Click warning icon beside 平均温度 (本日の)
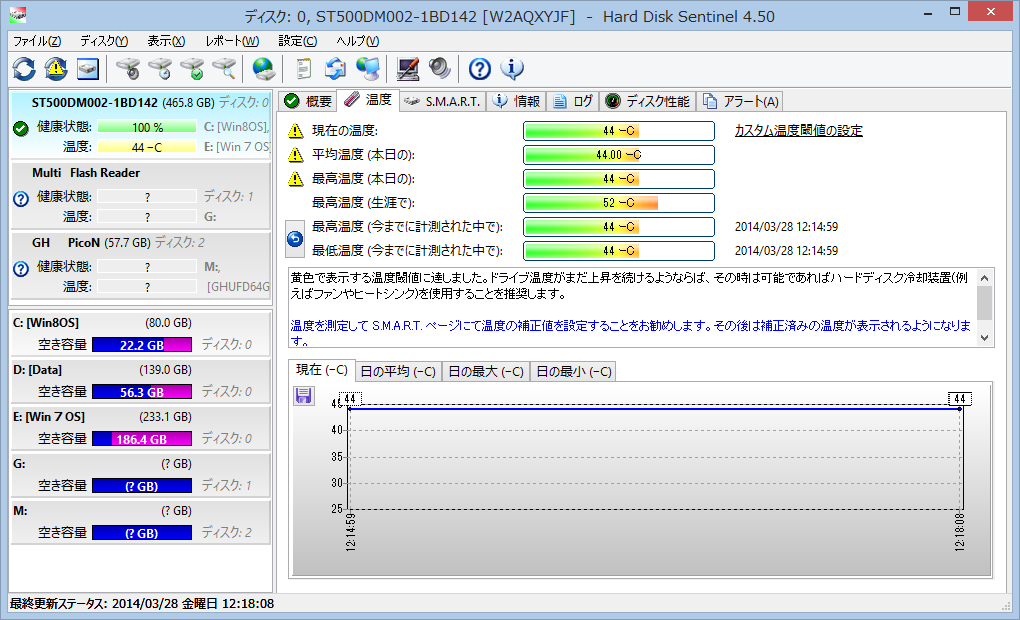The width and height of the screenshot is (1020, 620). click(x=296, y=155)
